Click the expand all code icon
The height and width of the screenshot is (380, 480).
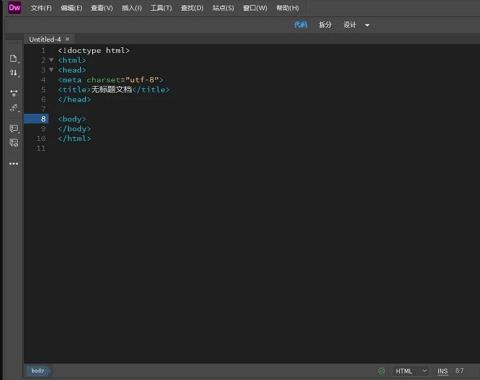coord(14,108)
